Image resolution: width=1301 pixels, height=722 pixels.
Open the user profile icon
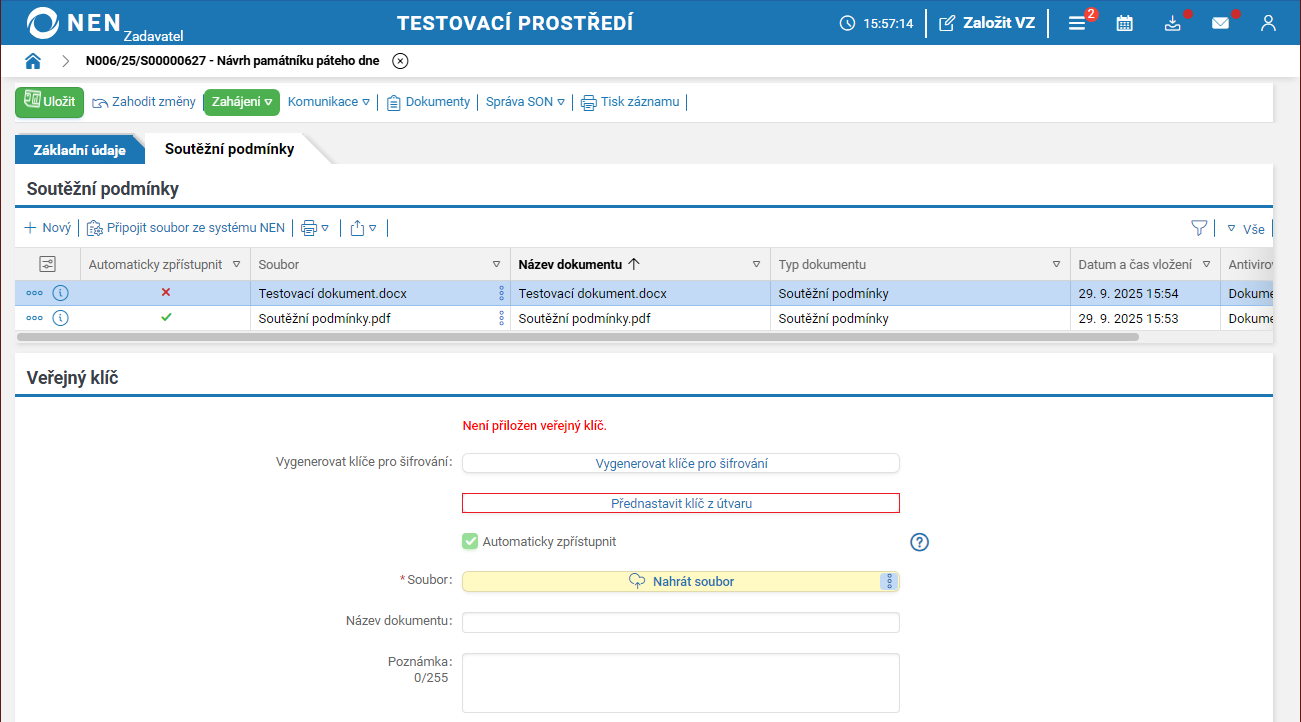(1268, 23)
